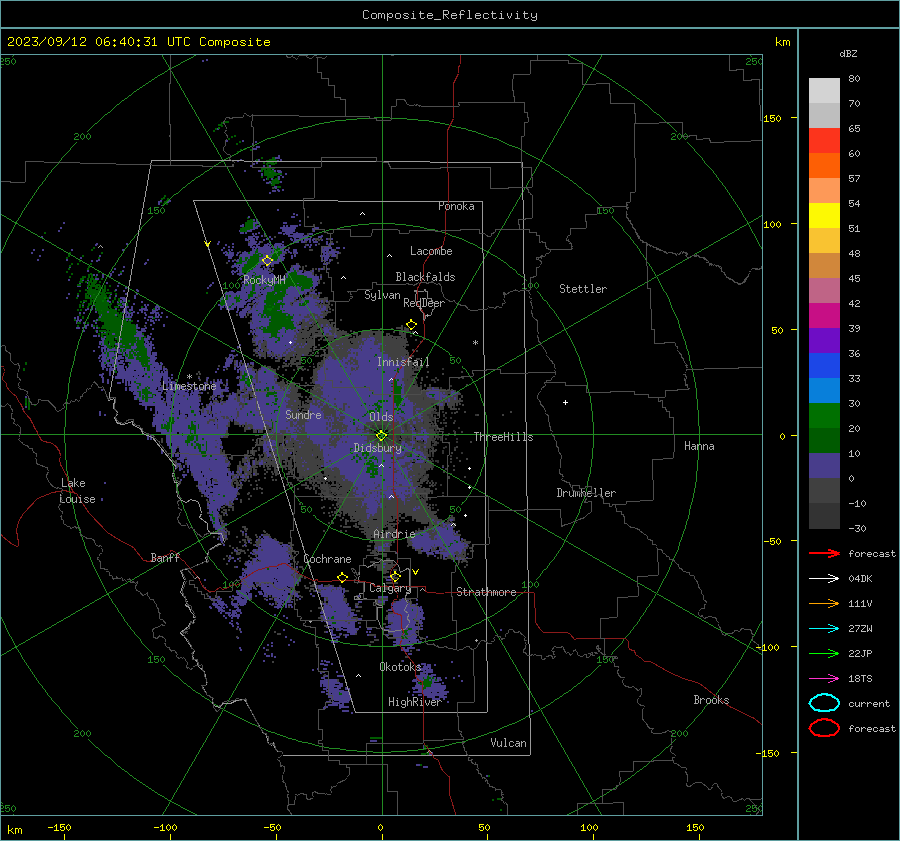Click the Drumheller label
900x841 pixels.
(586, 493)
